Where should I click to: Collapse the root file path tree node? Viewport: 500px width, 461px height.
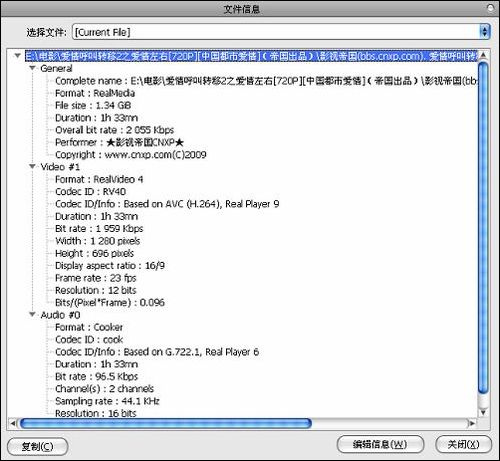coord(18,56)
